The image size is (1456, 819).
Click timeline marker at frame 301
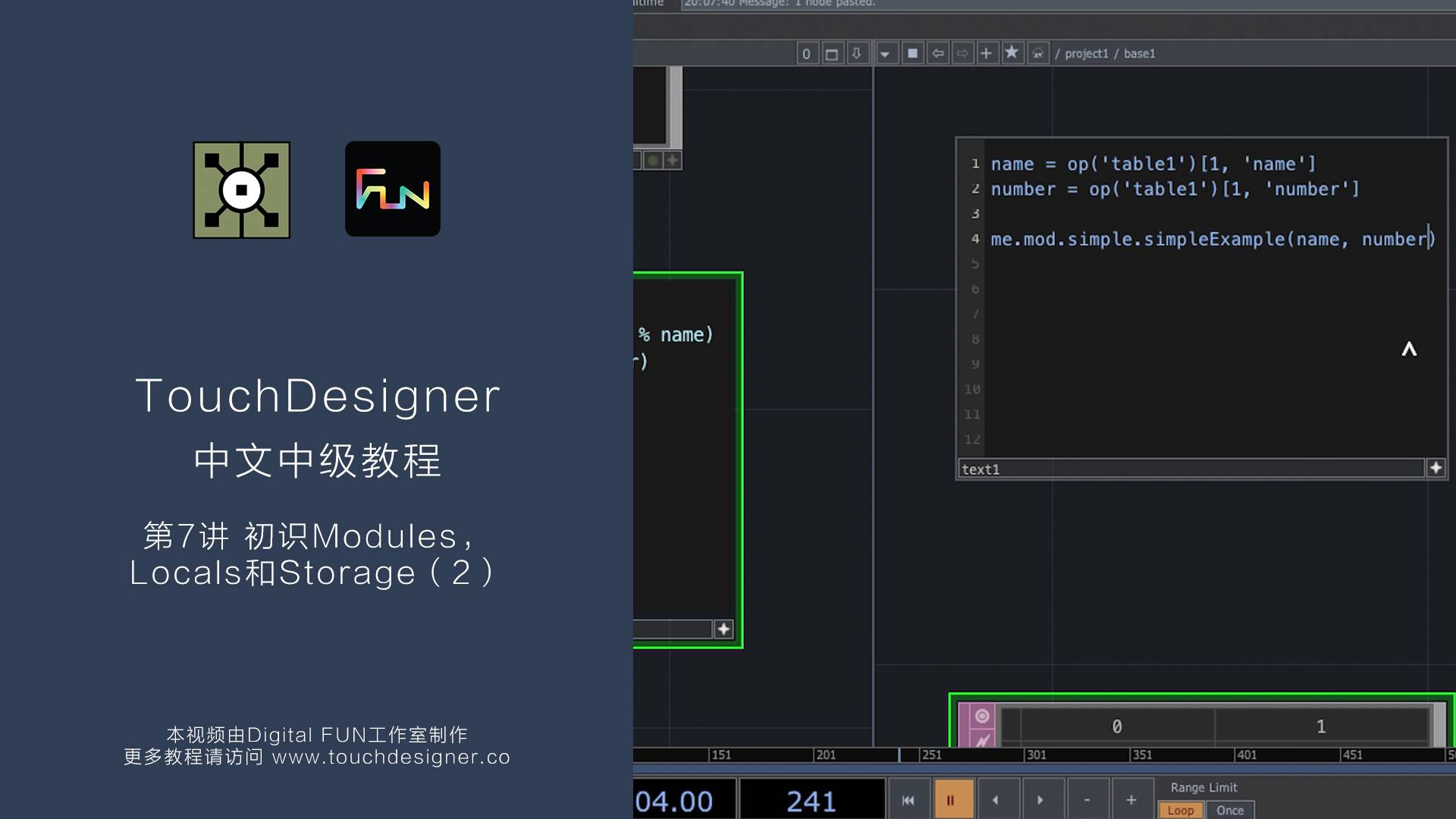1036,755
